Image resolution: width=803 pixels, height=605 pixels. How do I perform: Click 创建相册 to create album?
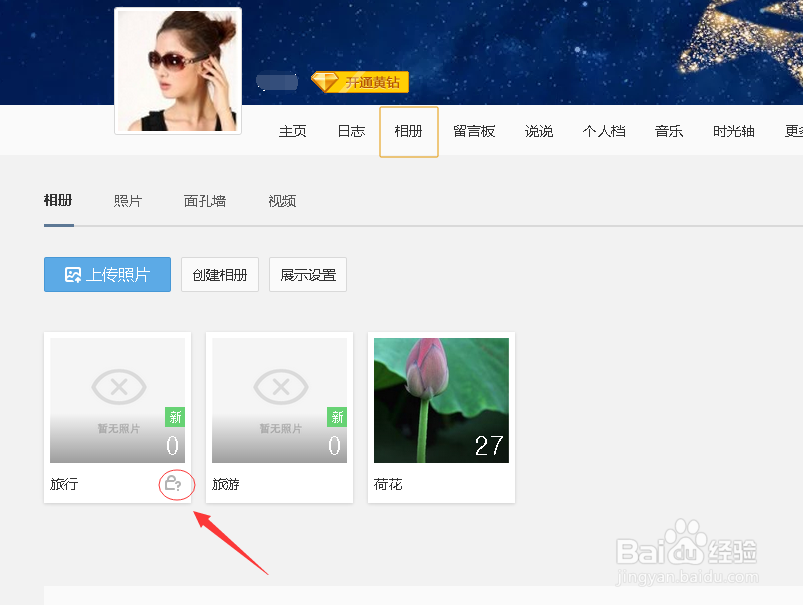click(219, 274)
